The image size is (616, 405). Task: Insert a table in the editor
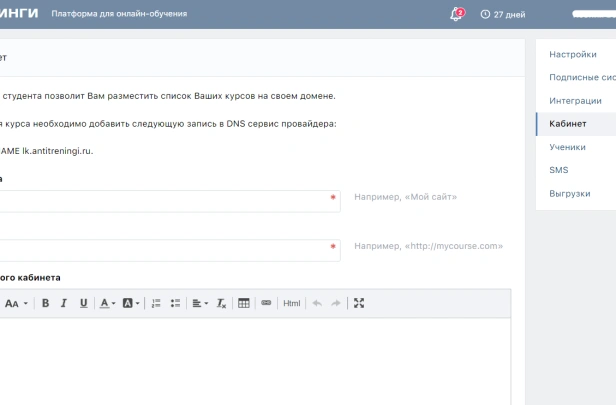pos(244,303)
